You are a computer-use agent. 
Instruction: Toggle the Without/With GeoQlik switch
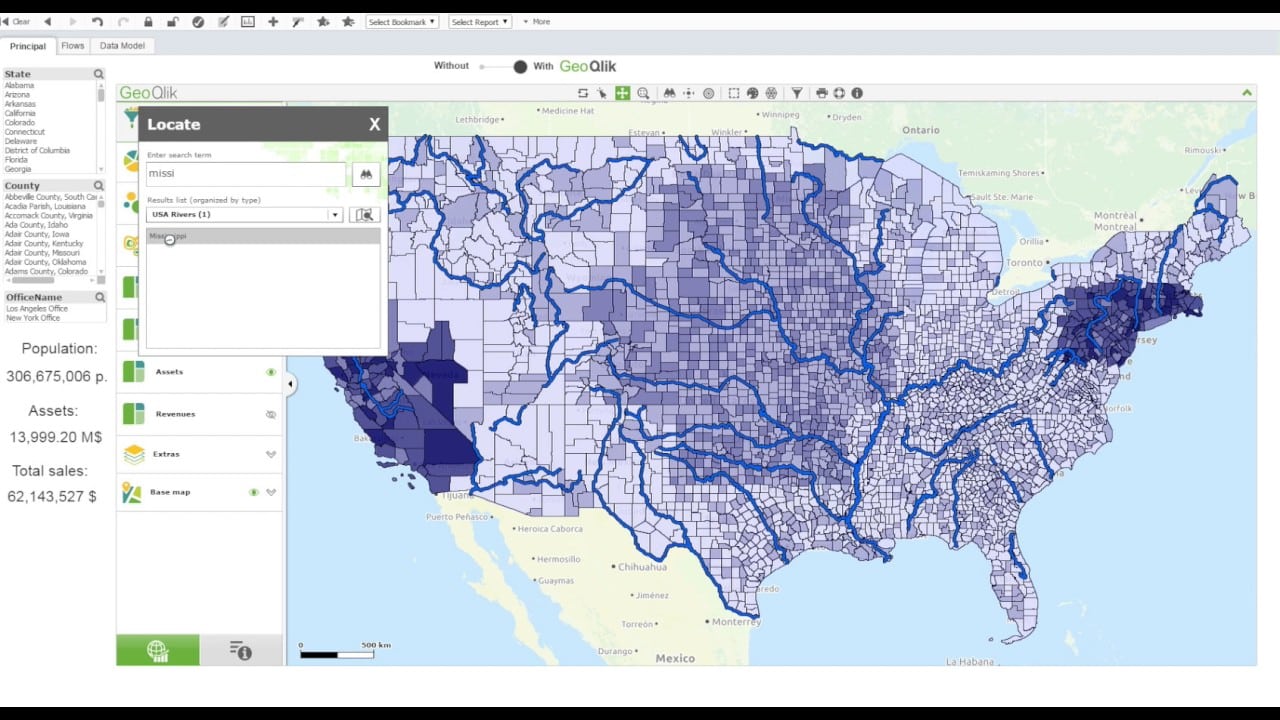tap(503, 67)
